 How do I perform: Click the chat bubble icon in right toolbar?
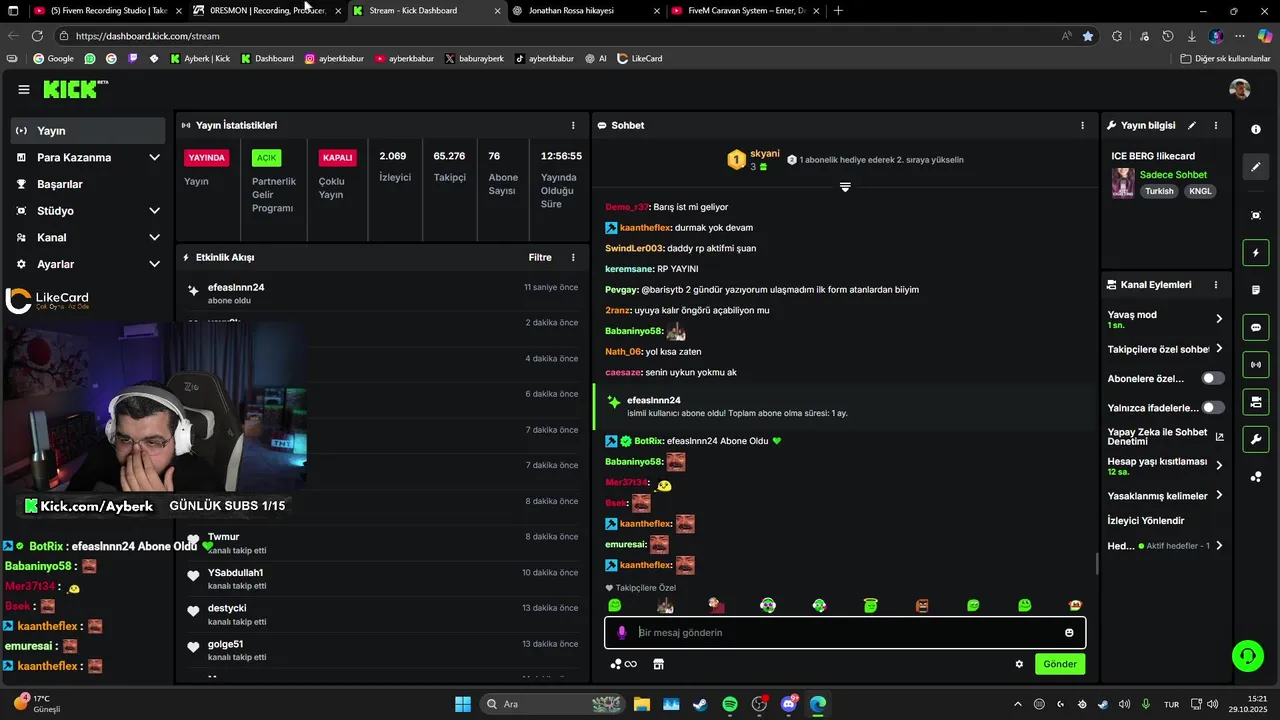tap(1256, 328)
